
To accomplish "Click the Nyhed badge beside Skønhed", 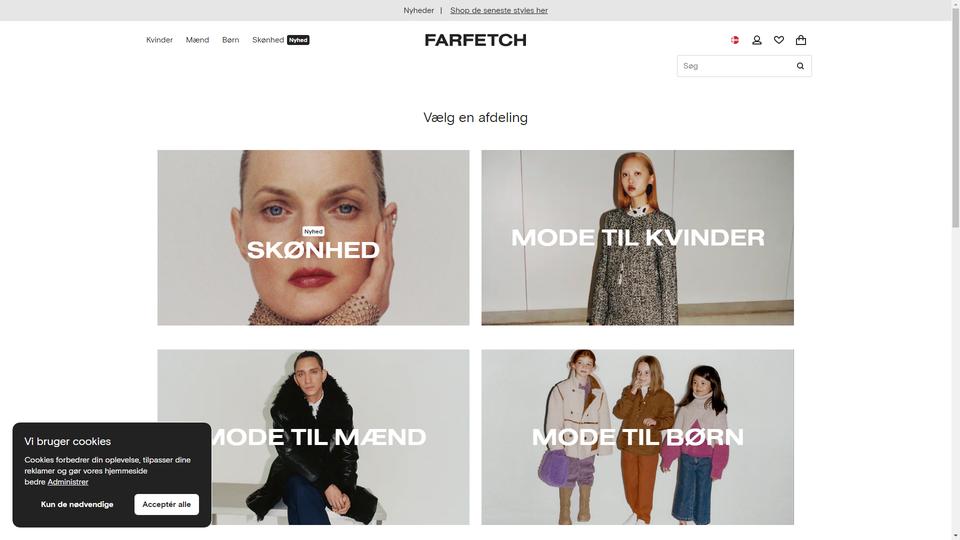I will 298,40.
